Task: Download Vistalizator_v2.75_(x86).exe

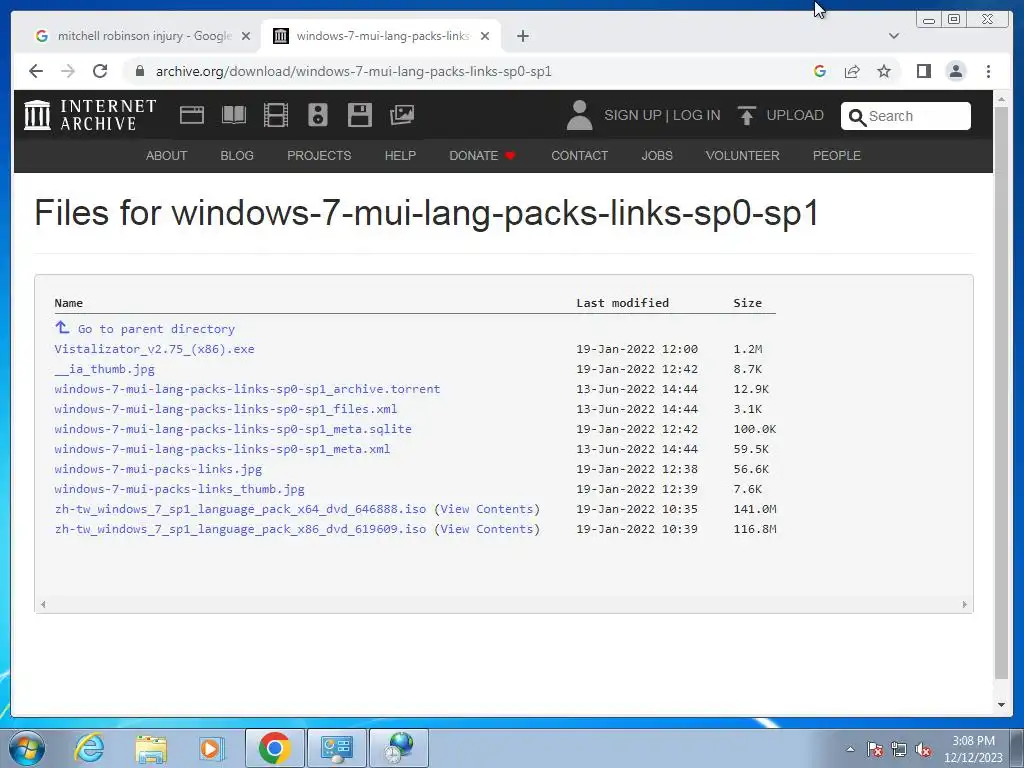Action: (154, 349)
